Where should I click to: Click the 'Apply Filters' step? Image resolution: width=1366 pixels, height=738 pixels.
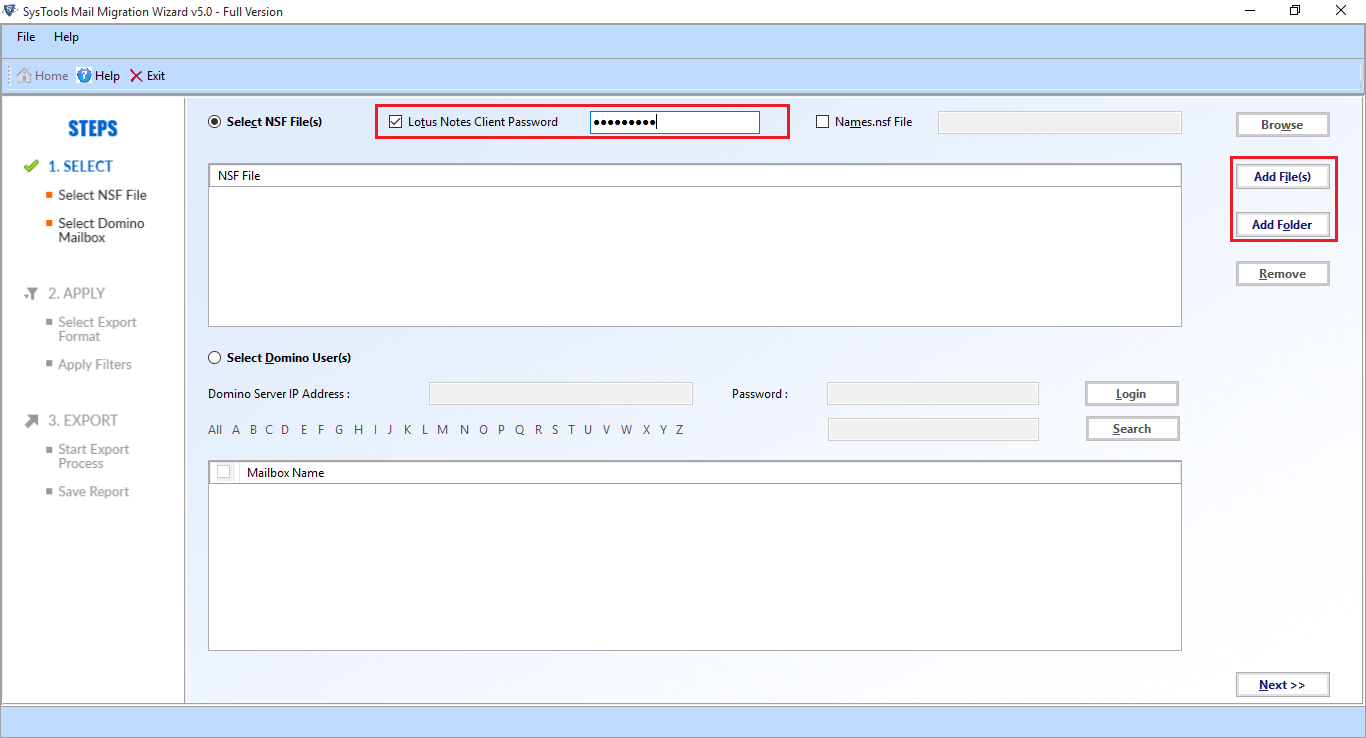(94, 364)
